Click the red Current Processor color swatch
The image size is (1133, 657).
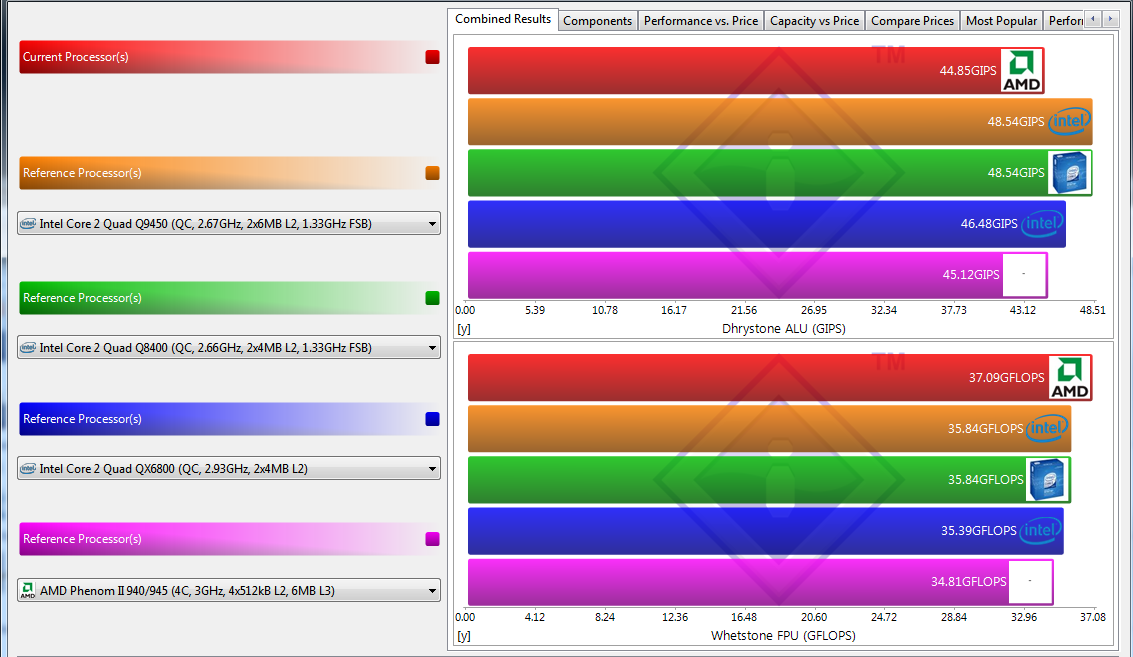click(x=432, y=57)
